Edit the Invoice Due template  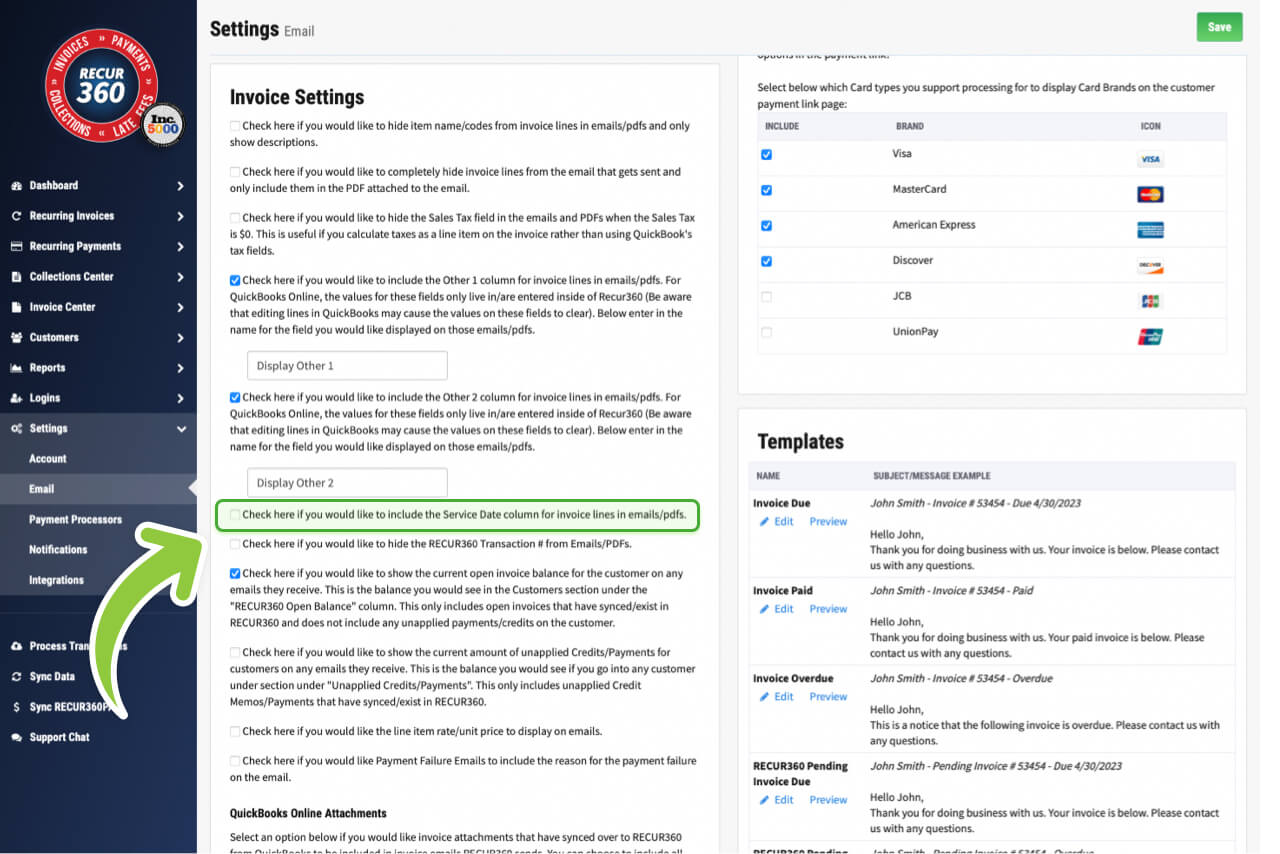(776, 522)
